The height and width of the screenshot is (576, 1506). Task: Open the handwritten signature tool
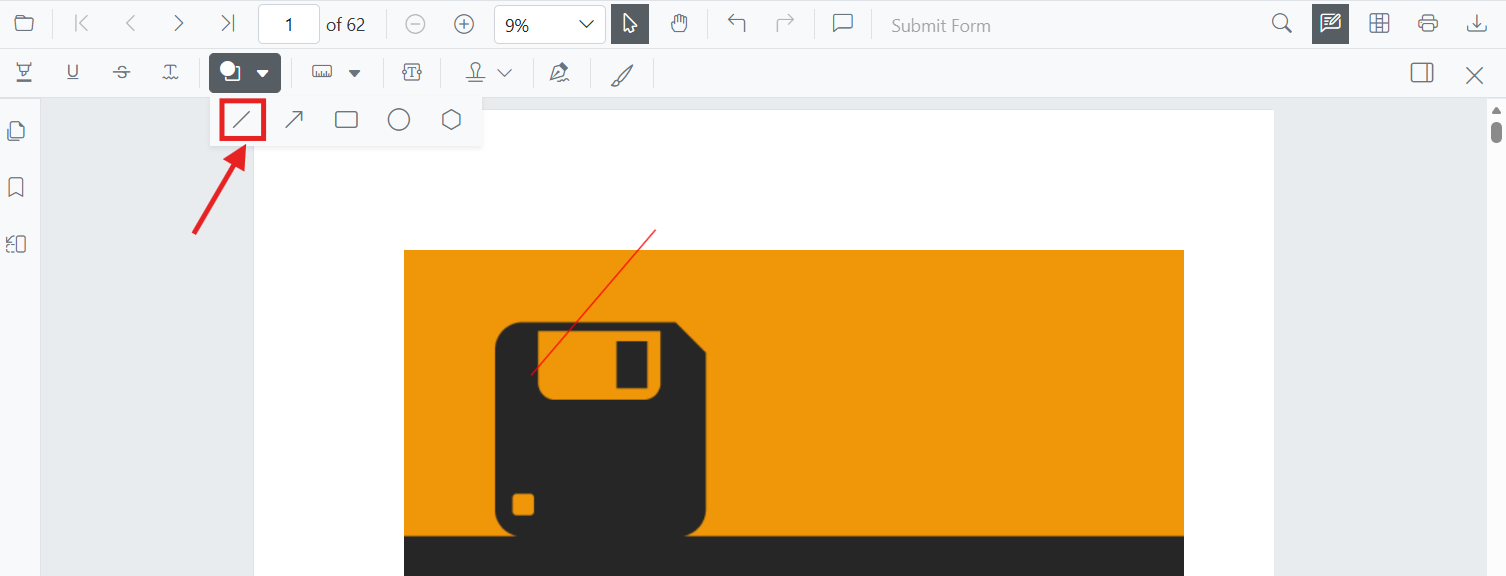[559, 72]
